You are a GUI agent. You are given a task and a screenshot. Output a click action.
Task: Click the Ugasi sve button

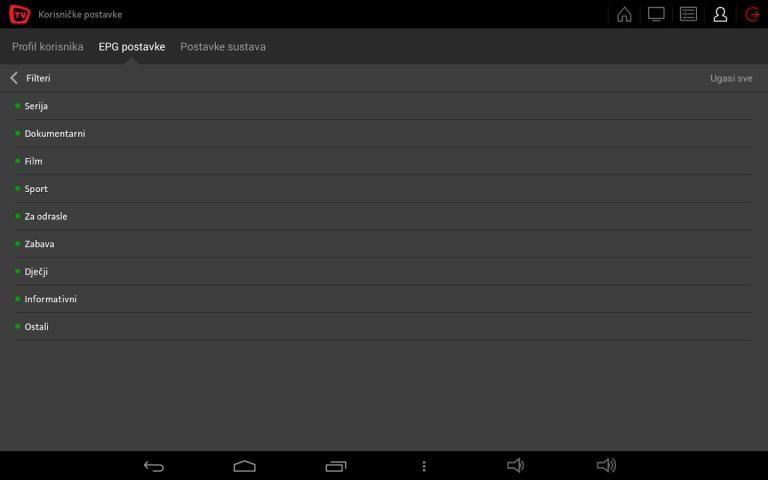tap(731, 78)
